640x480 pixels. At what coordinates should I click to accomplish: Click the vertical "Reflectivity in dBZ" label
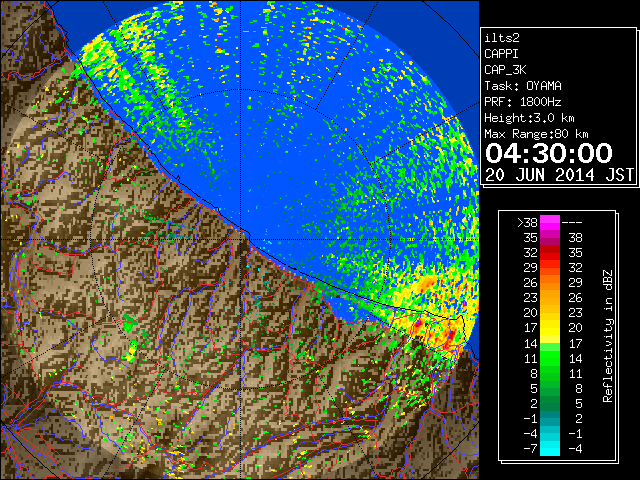[x=608, y=336]
